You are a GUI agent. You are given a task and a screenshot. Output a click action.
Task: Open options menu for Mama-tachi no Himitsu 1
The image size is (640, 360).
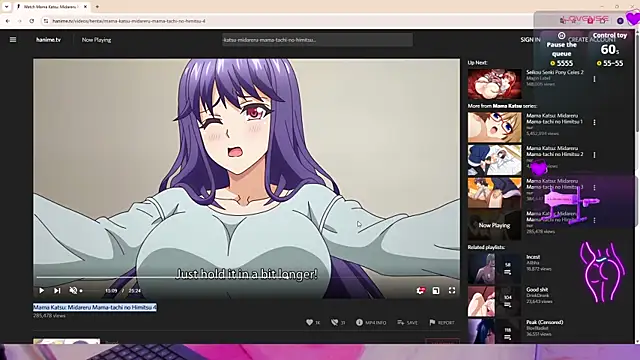tap(594, 122)
